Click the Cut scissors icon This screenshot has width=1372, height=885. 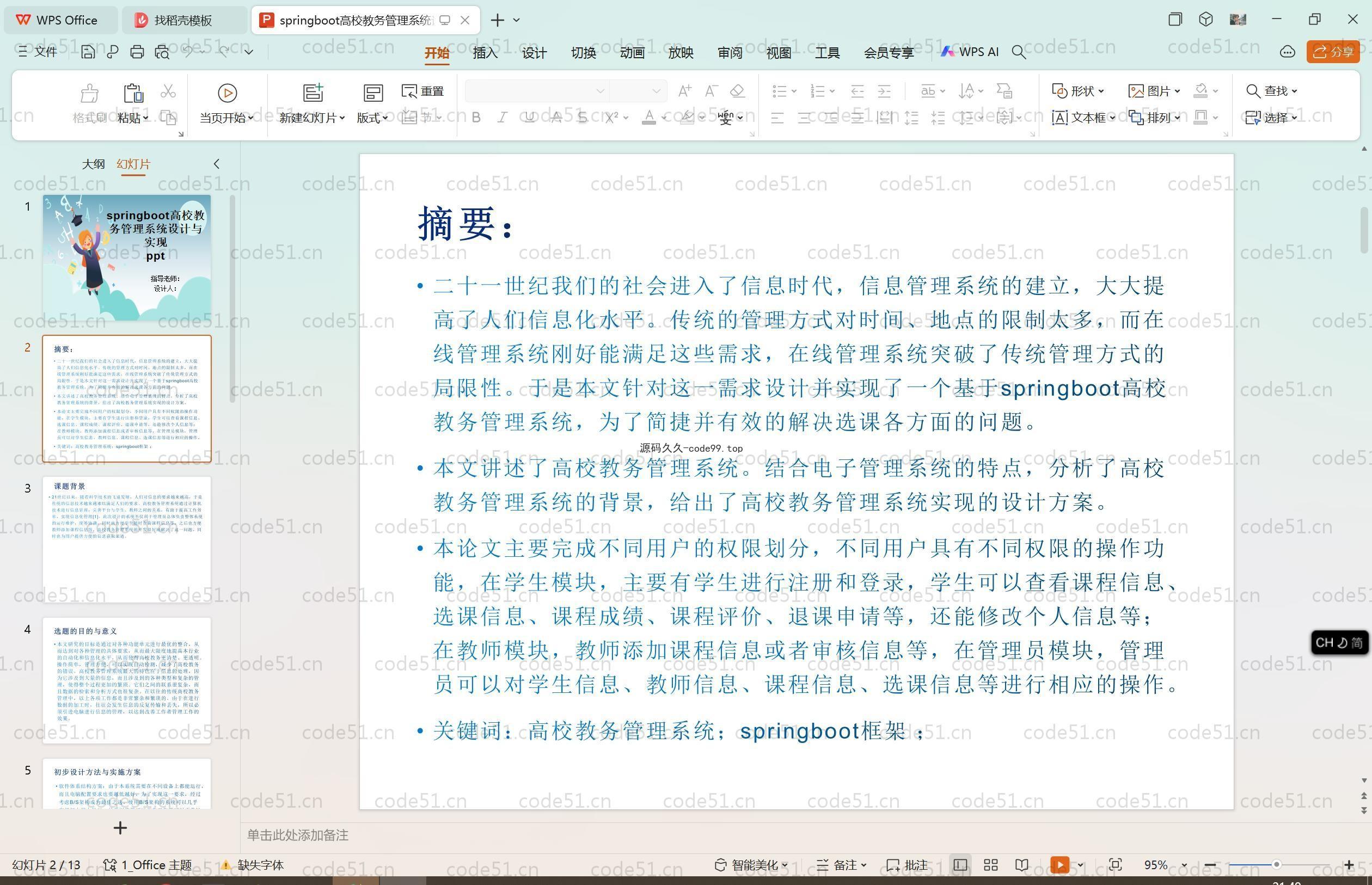168,91
